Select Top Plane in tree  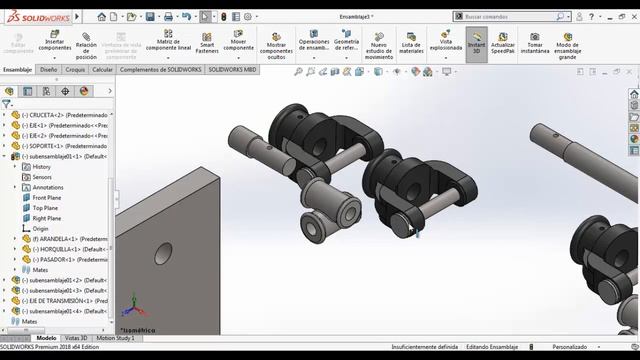coord(45,208)
